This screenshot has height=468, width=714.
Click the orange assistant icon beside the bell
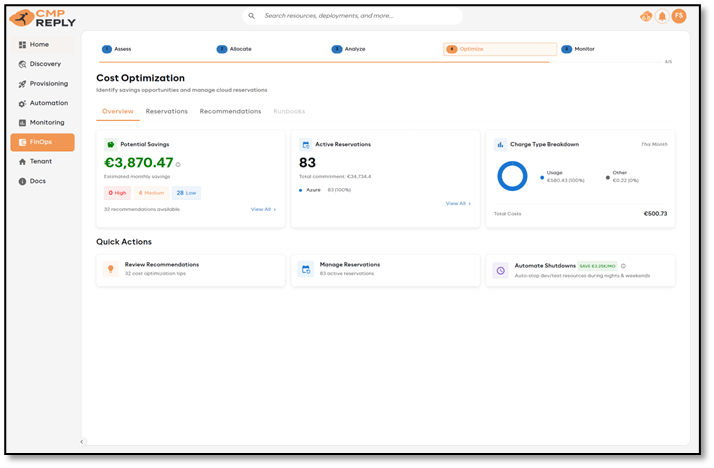coord(645,16)
